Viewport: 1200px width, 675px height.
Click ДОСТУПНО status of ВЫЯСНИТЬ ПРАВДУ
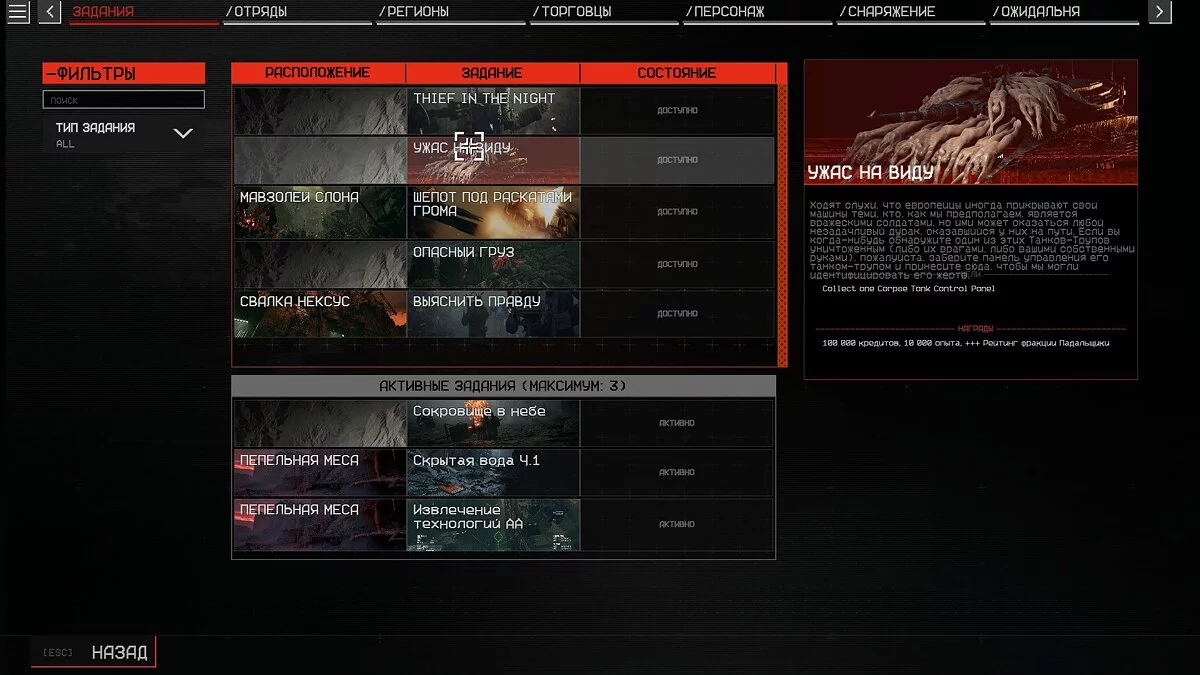(x=678, y=314)
